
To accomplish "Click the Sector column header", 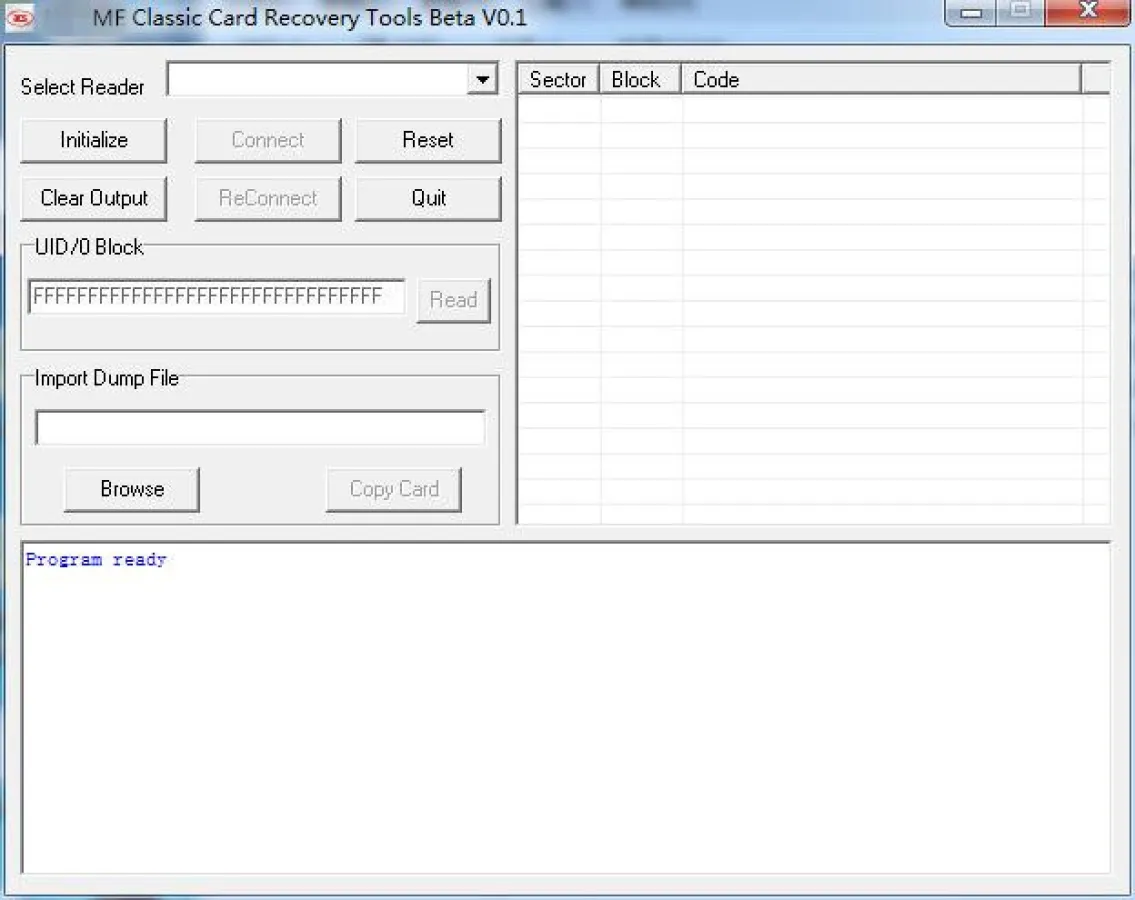I will coord(558,80).
